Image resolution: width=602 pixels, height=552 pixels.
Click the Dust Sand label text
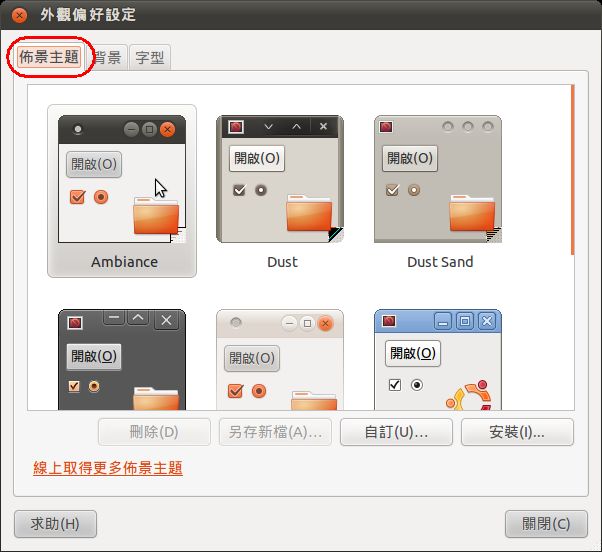tap(440, 262)
